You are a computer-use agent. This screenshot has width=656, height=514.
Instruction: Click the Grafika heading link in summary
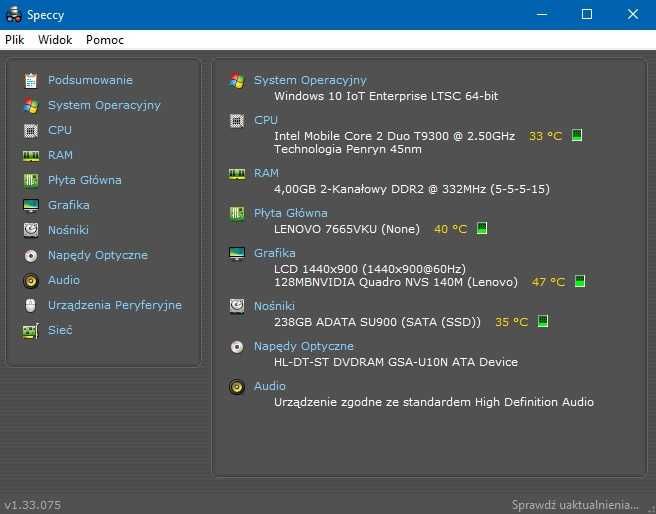point(274,253)
